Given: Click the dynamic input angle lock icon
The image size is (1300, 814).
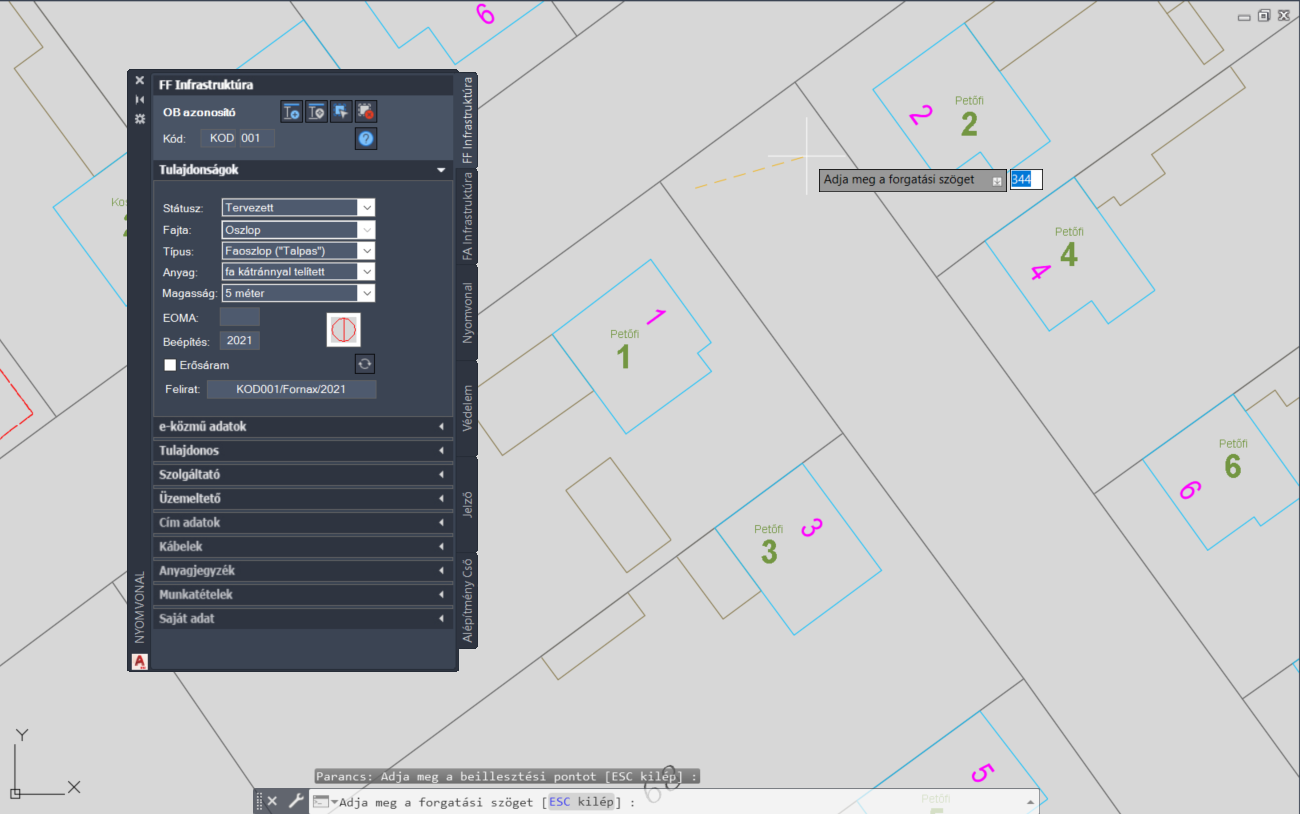Looking at the screenshot, I should 997,181.
